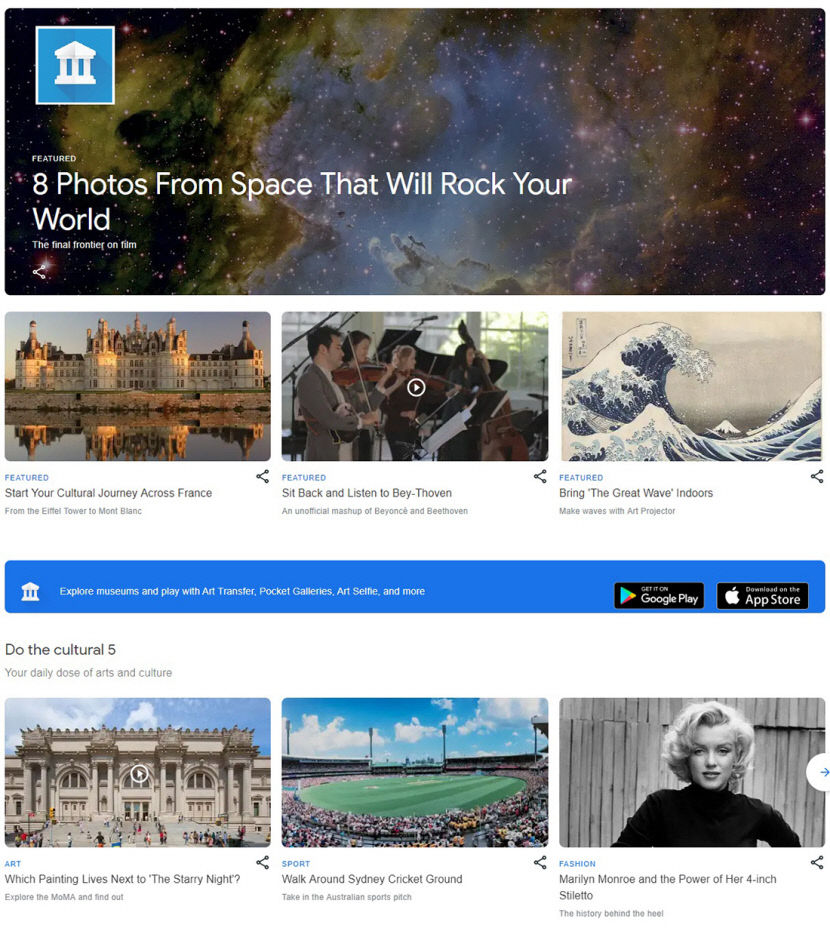Open the French chateau photo thumbnail
830x943 pixels.
coord(138,386)
